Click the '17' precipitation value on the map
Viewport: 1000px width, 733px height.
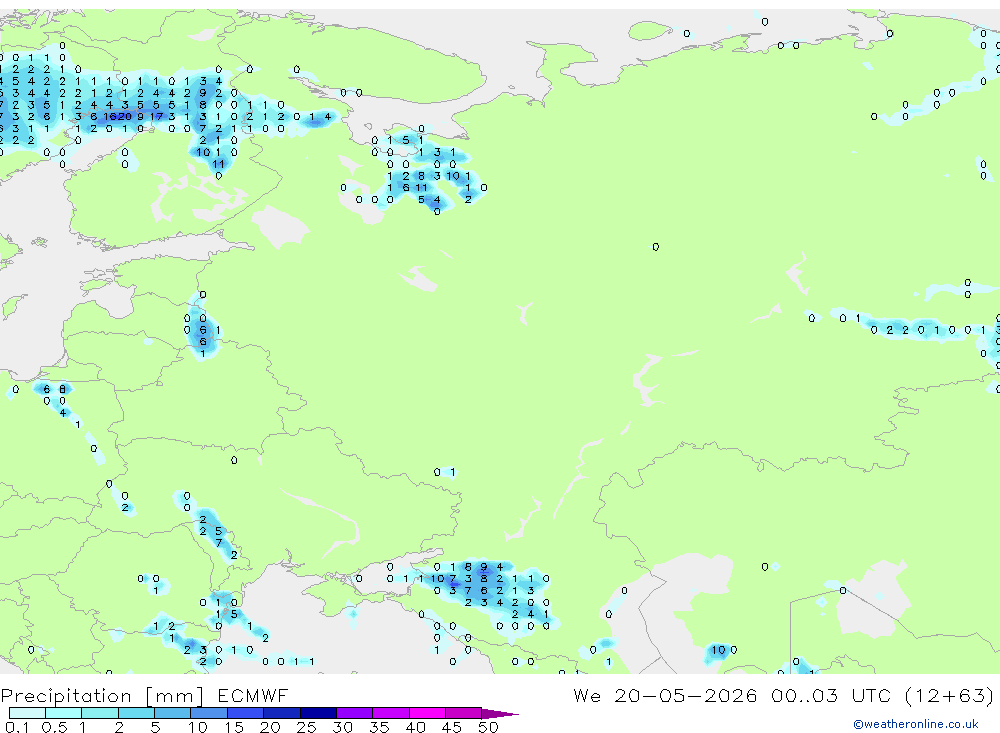[x=156, y=117]
